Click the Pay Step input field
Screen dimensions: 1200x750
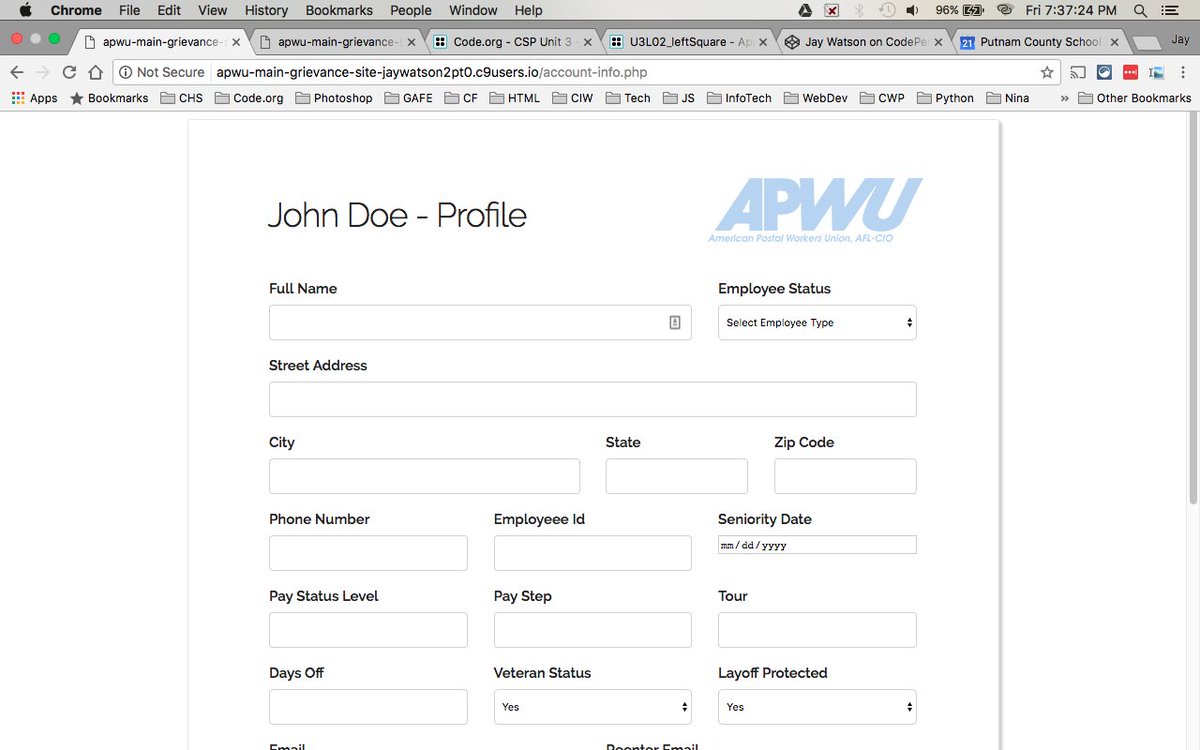pos(592,630)
